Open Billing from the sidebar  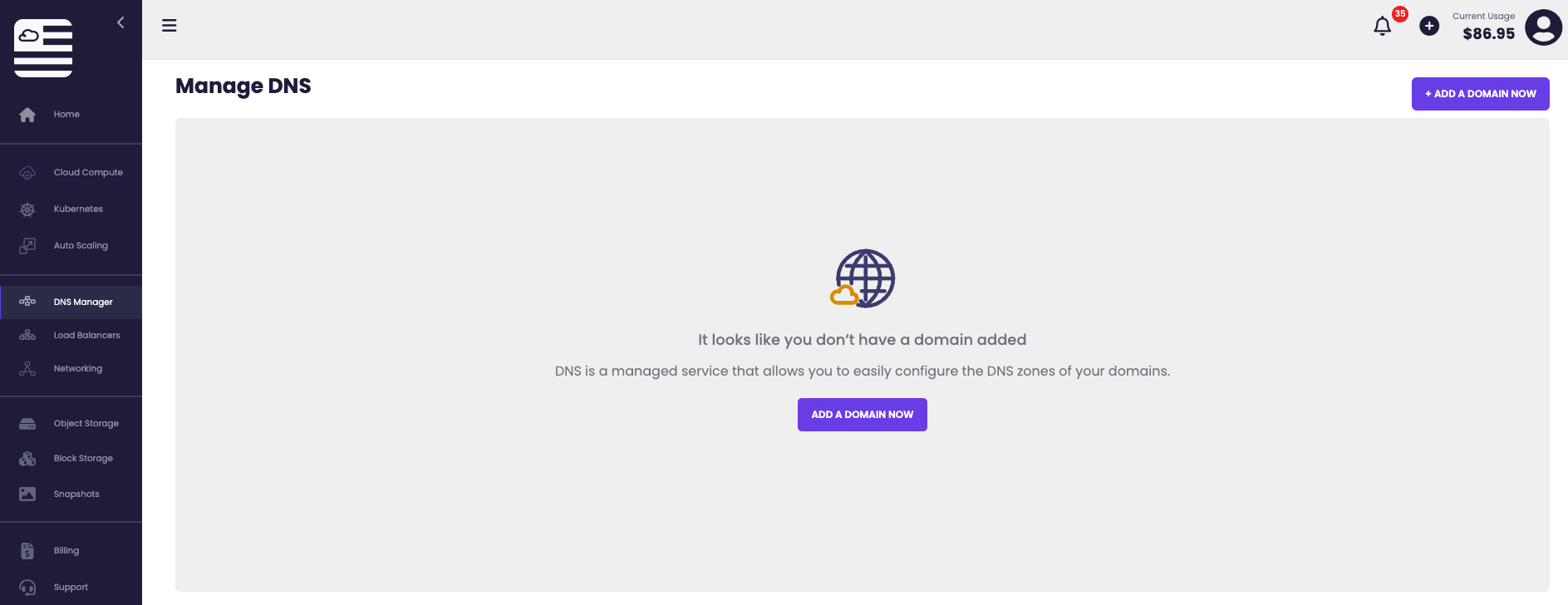(66, 551)
